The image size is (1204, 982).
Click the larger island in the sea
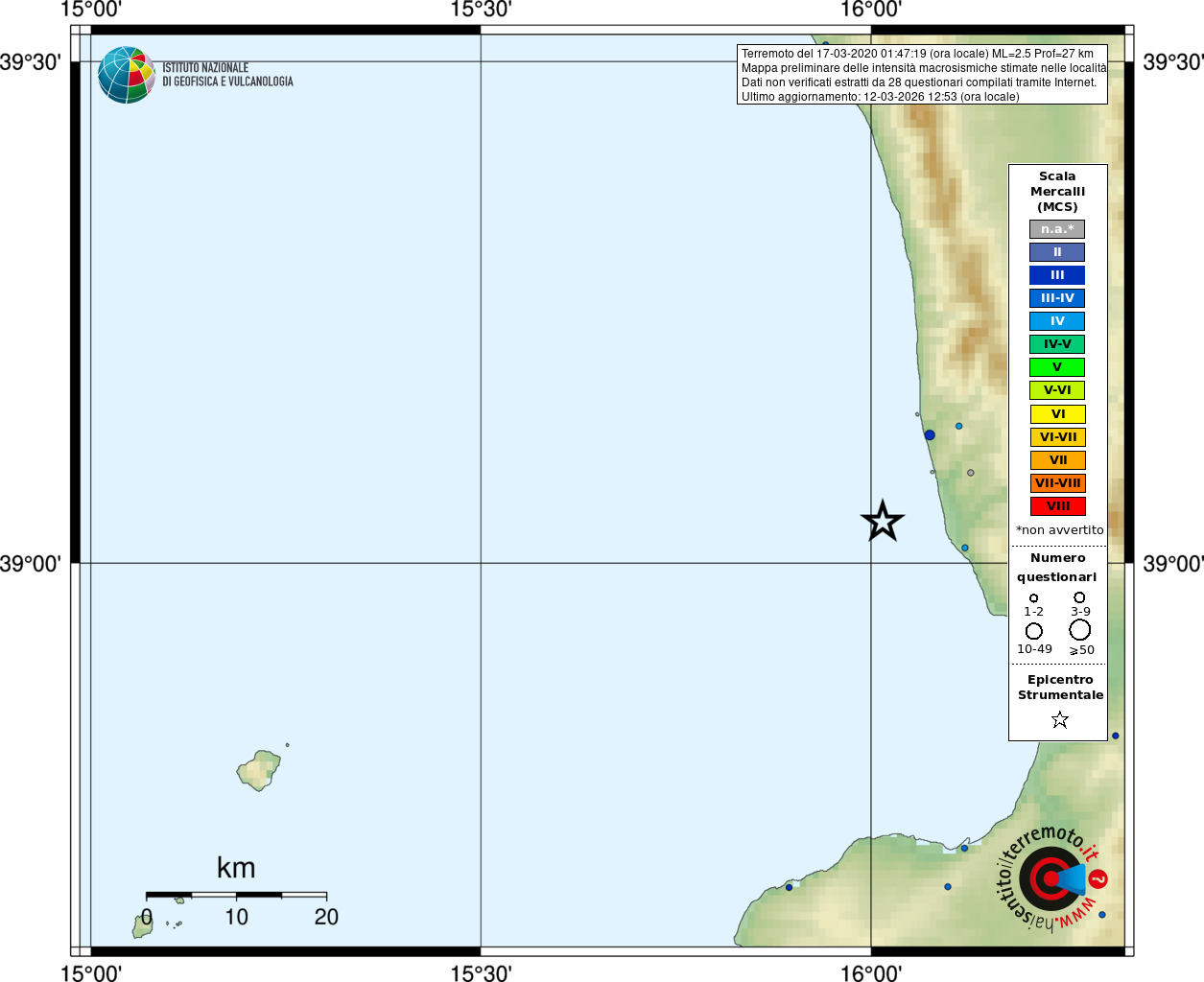click(x=259, y=770)
